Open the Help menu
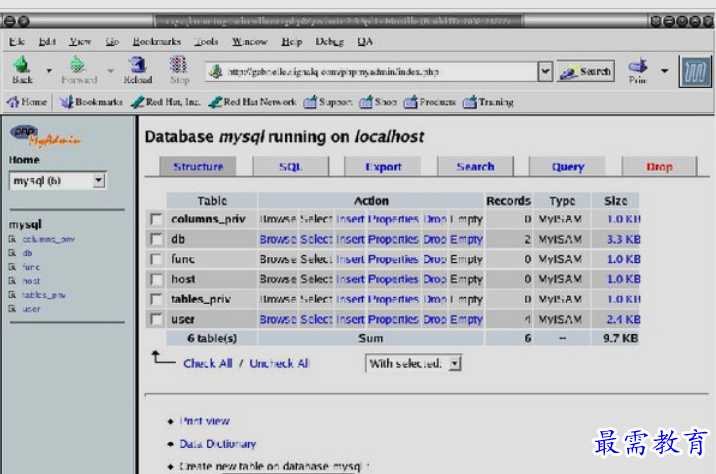 click(x=292, y=42)
